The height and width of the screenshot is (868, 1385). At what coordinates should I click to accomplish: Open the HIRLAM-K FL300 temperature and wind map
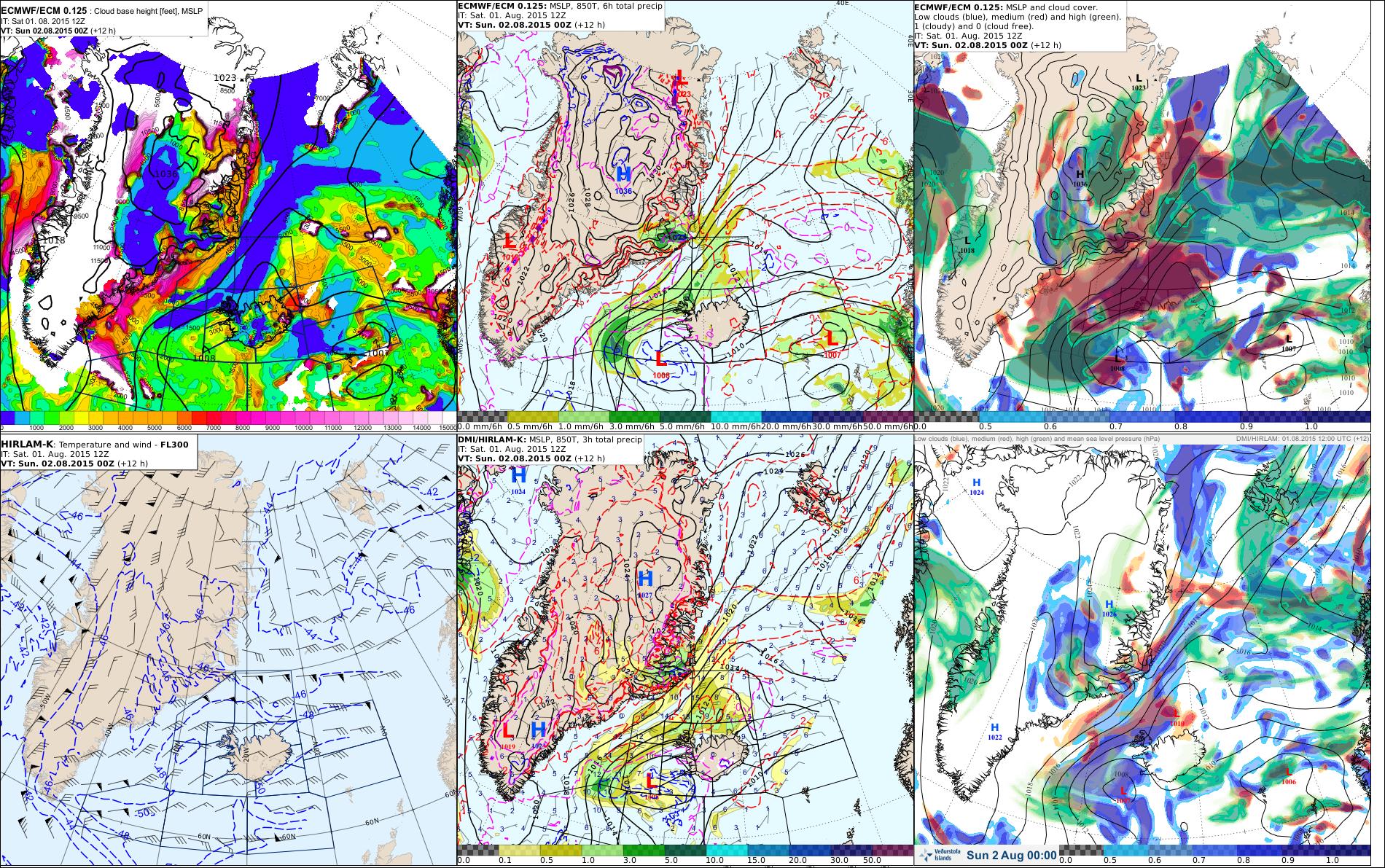click(227, 650)
